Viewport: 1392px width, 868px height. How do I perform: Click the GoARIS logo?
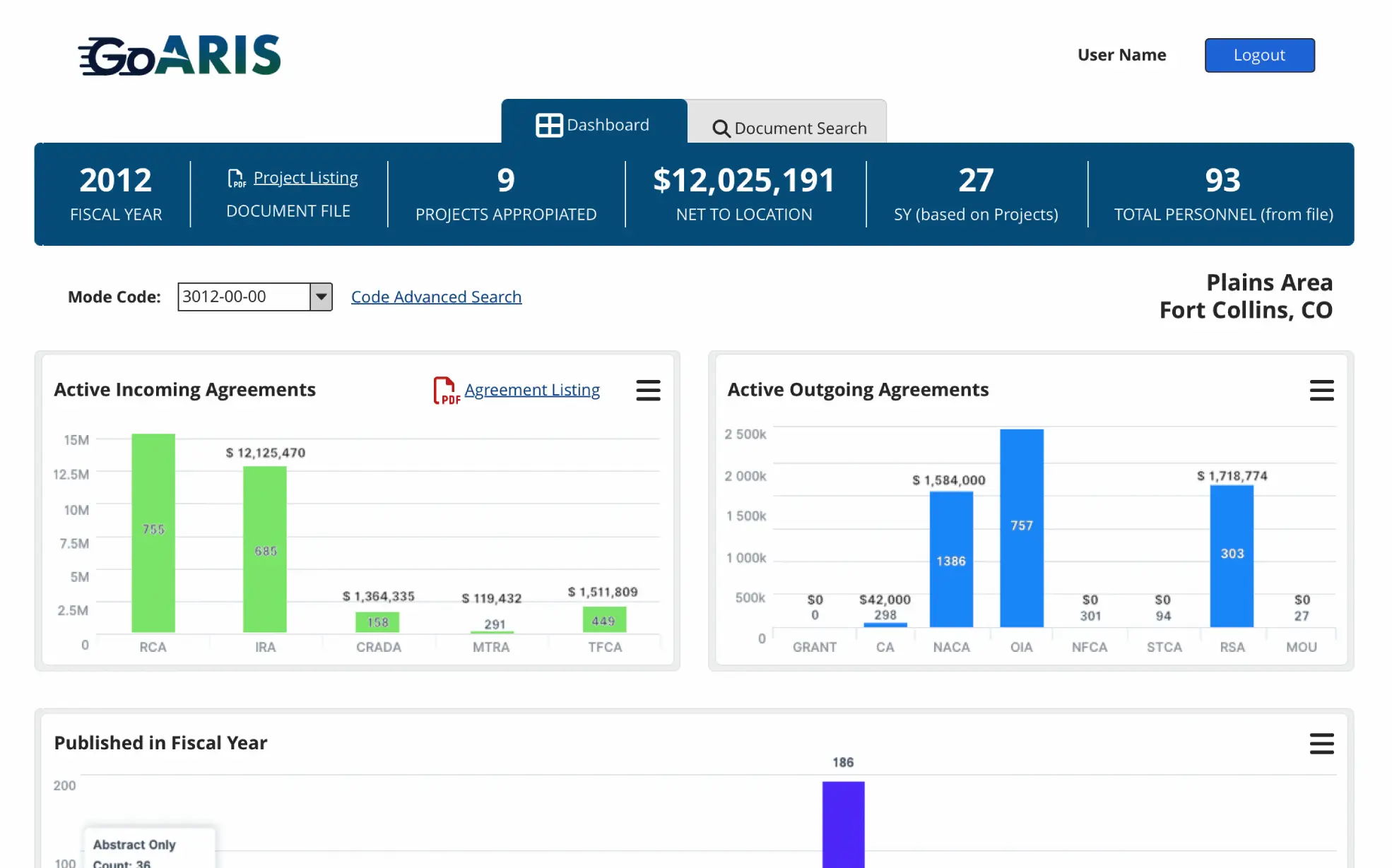click(179, 54)
